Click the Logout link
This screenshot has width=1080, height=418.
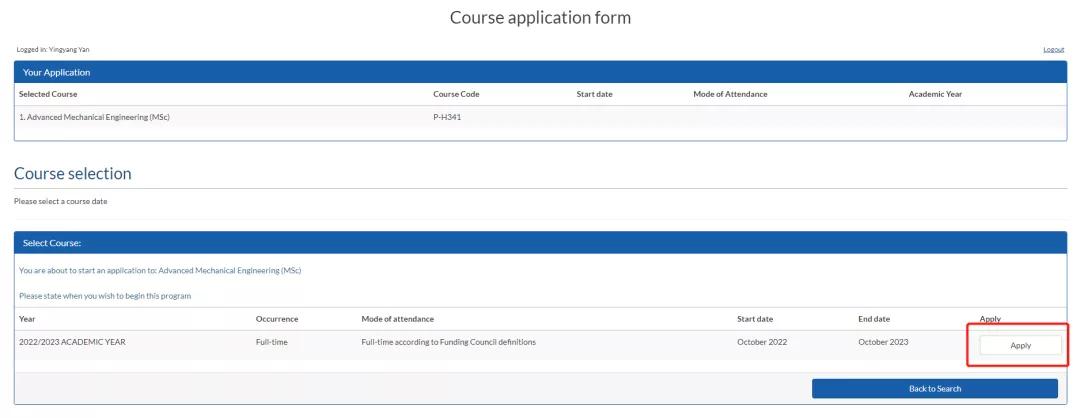pos(1053,50)
